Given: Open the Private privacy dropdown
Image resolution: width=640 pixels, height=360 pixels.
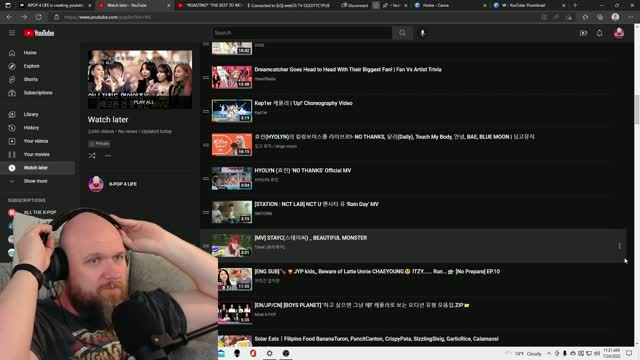Looking at the screenshot, I should pyautogui.click(x=99, y=144).
